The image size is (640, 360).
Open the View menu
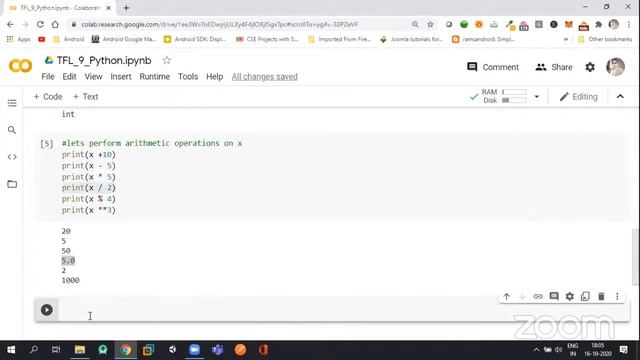coord(93,77)
